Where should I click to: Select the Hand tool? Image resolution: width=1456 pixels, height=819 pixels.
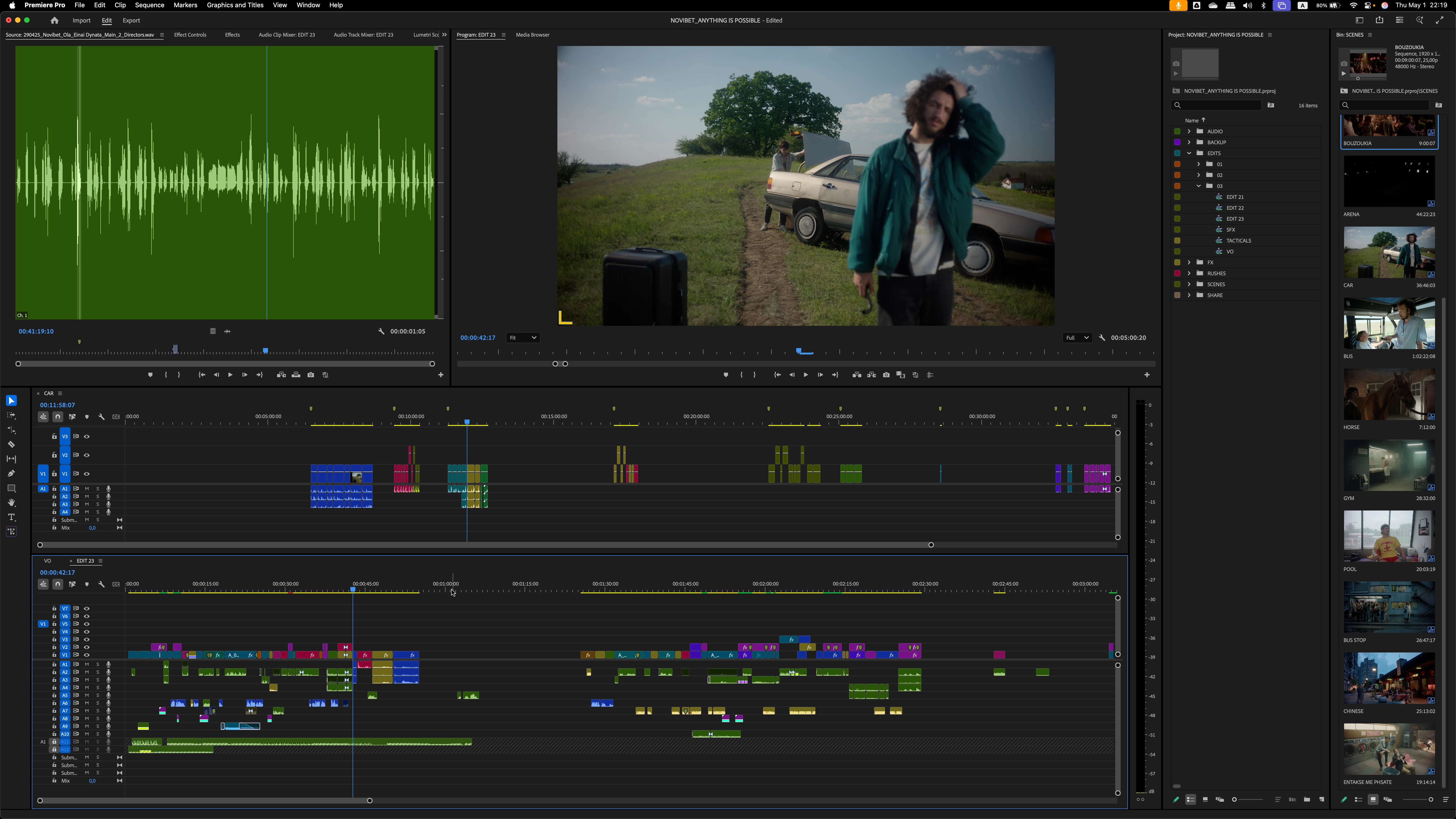[11, 503]
